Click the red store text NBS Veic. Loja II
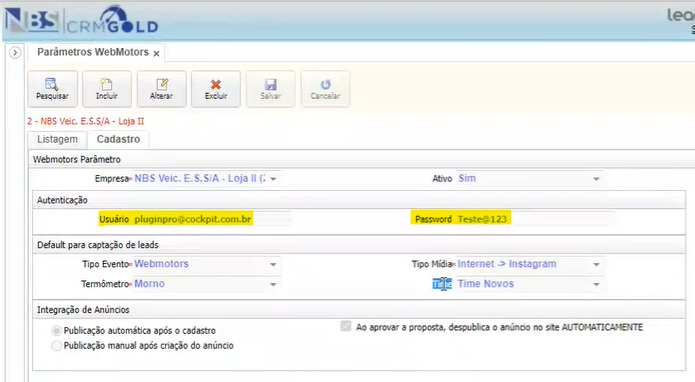 86,121
